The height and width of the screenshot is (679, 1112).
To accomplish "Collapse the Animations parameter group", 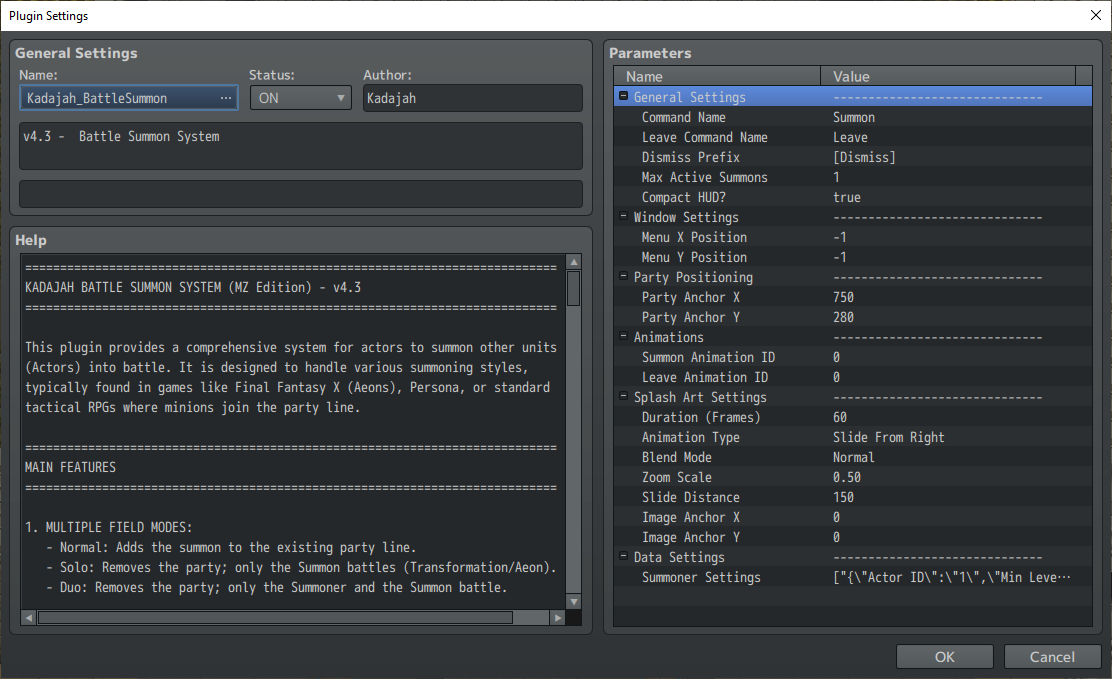I will pyautogui.click(x=623, y=336).
